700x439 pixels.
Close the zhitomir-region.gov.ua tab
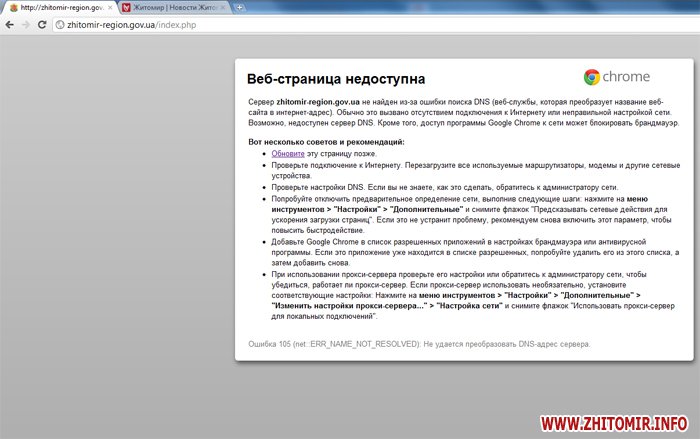coord(109,7)
